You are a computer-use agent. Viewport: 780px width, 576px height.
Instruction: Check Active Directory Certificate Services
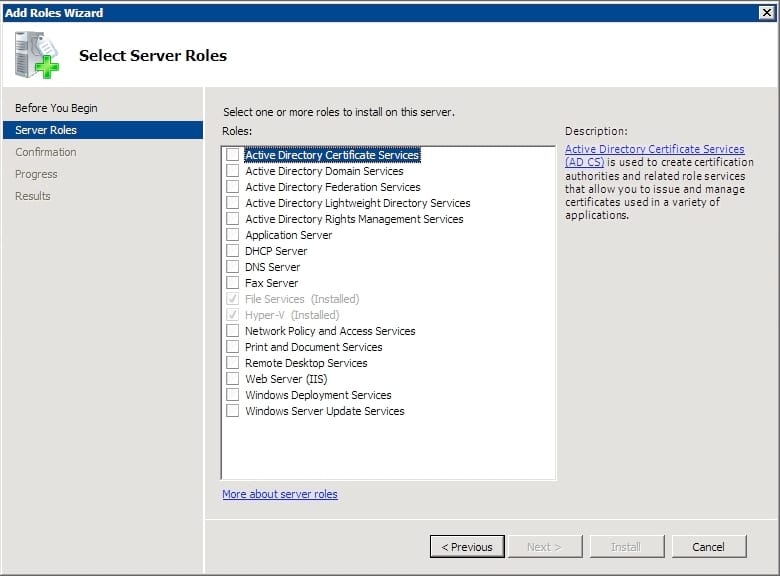232,155
